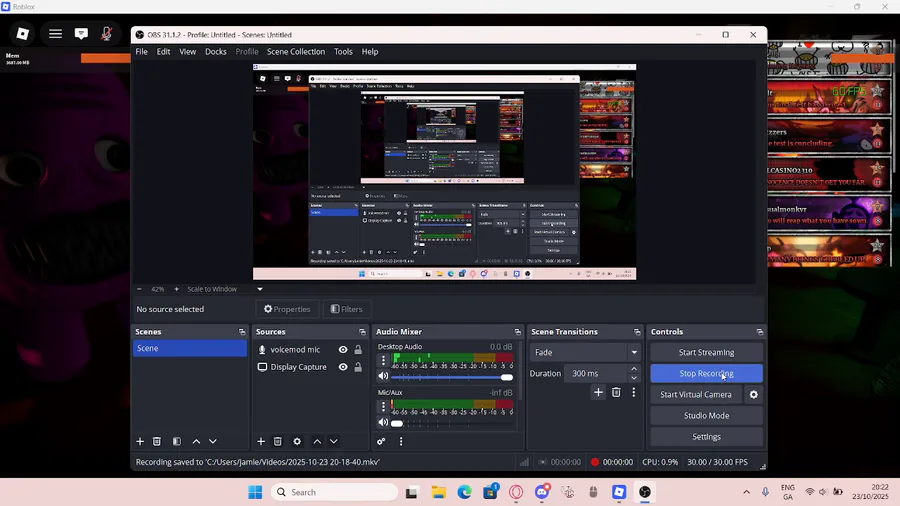Open transition properties three-dot menu
This screenshot has height=506, width=900.
click(x=634, y=392)
